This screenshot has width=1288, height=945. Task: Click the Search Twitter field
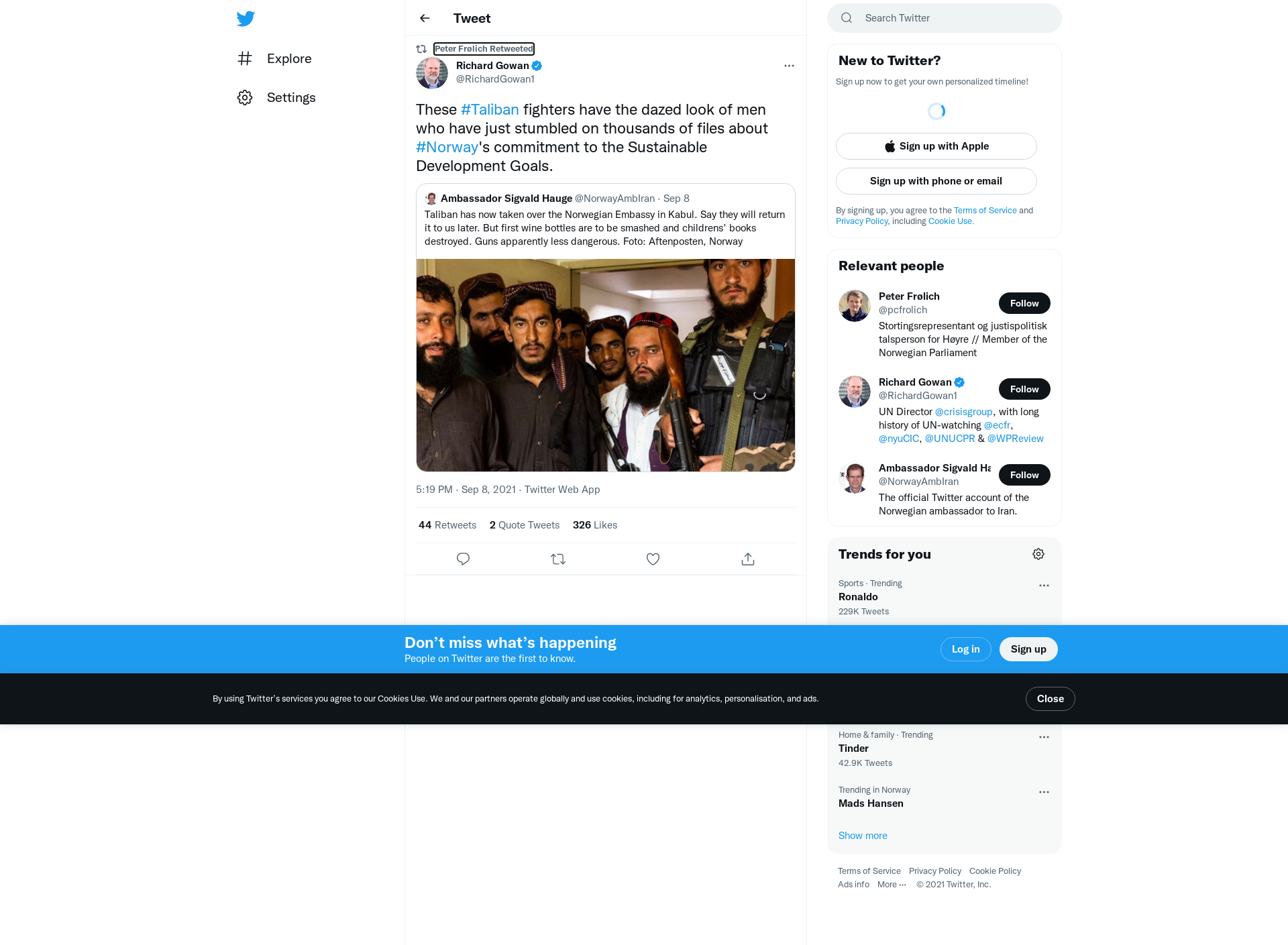click(945, 18)
